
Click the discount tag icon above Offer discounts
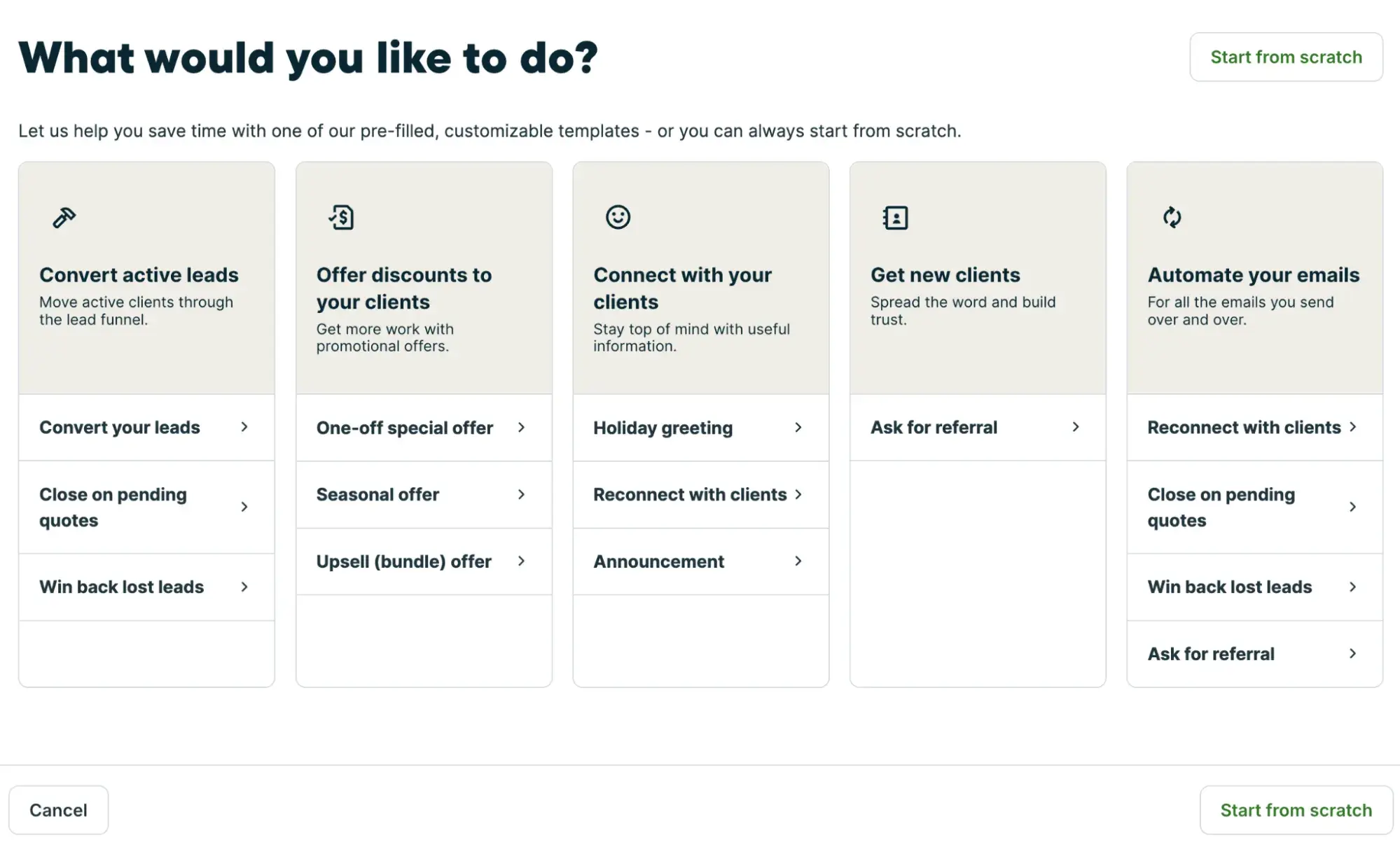[x=341, y=217]
